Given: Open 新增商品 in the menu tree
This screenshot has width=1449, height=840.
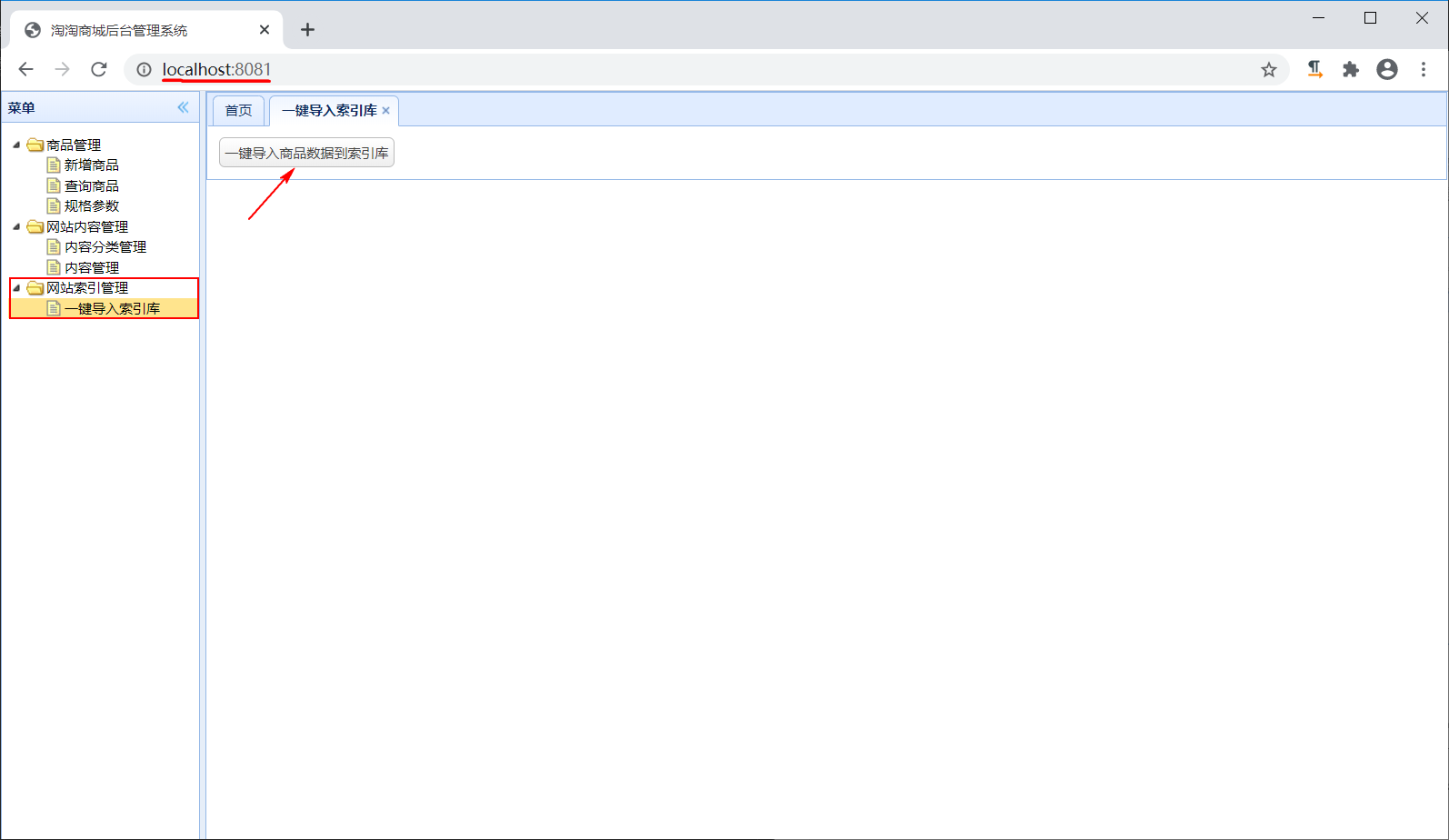Looking at the screenshot, I should pyautogui.click(x=91, y=165).
